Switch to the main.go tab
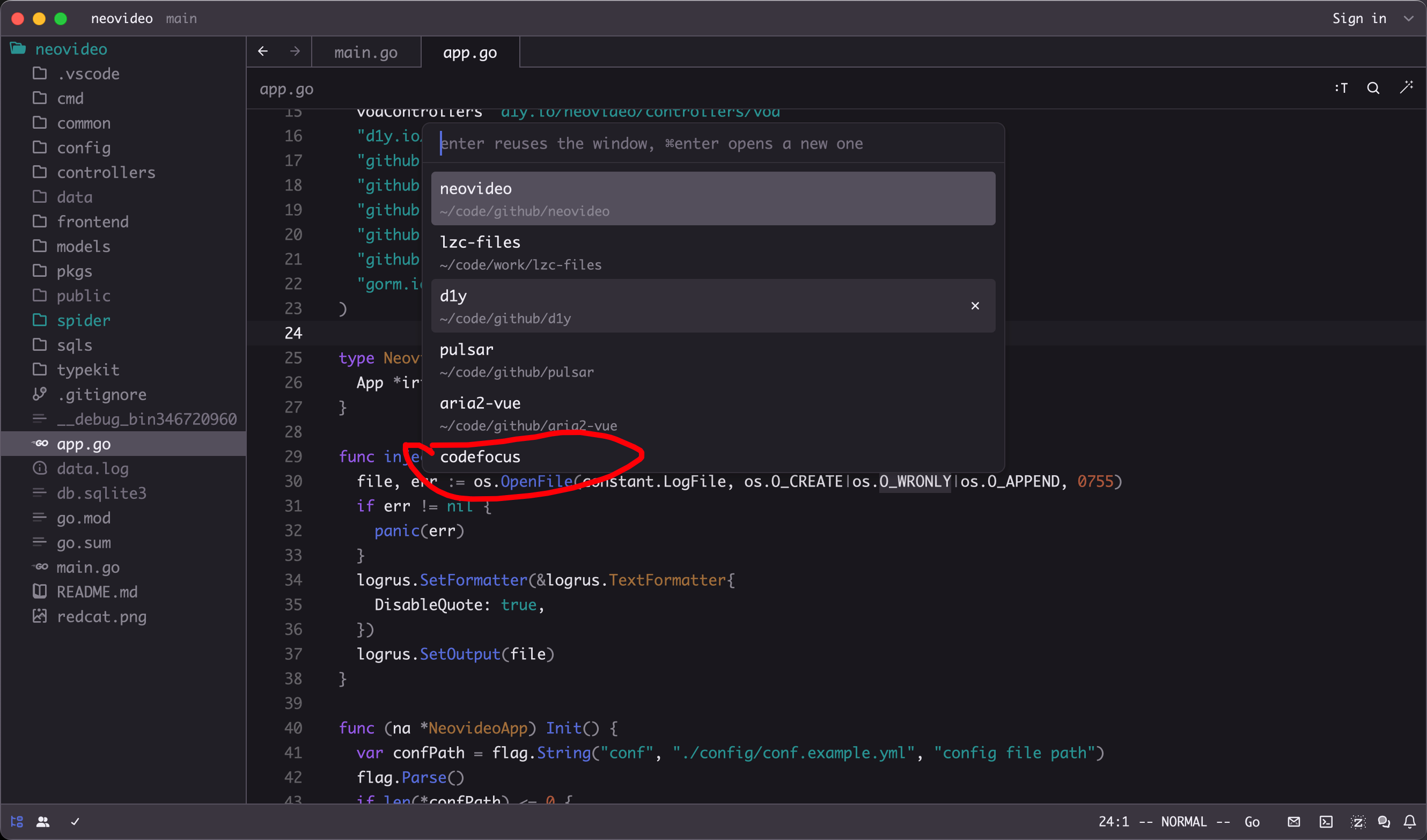This screenshot has width=1427, height=840. (366, 52)
